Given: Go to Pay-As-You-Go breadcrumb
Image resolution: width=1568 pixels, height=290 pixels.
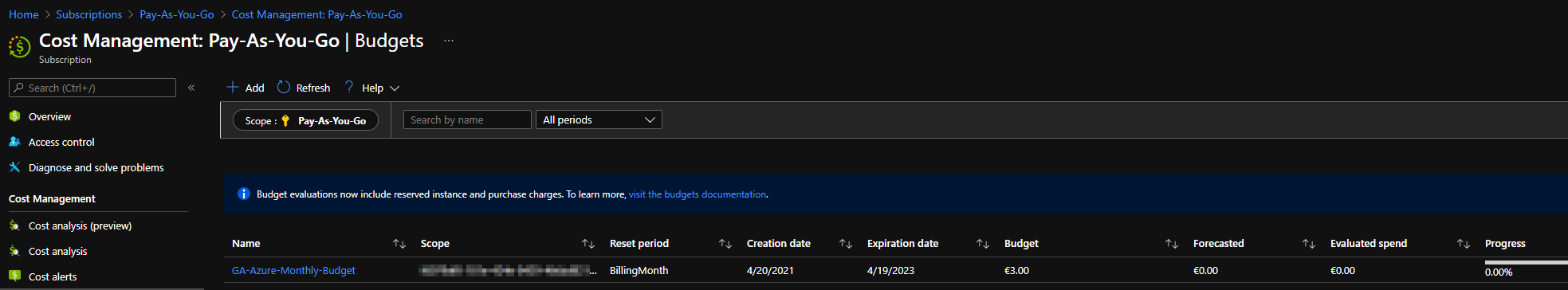Looking at the screenshot, I should pos(177,14).
